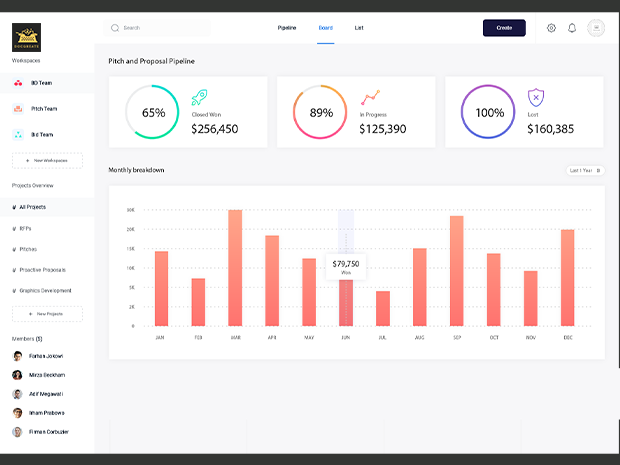Click the 65% Closed Won progress ring
620x465 pixels.
tap(152, 113)
